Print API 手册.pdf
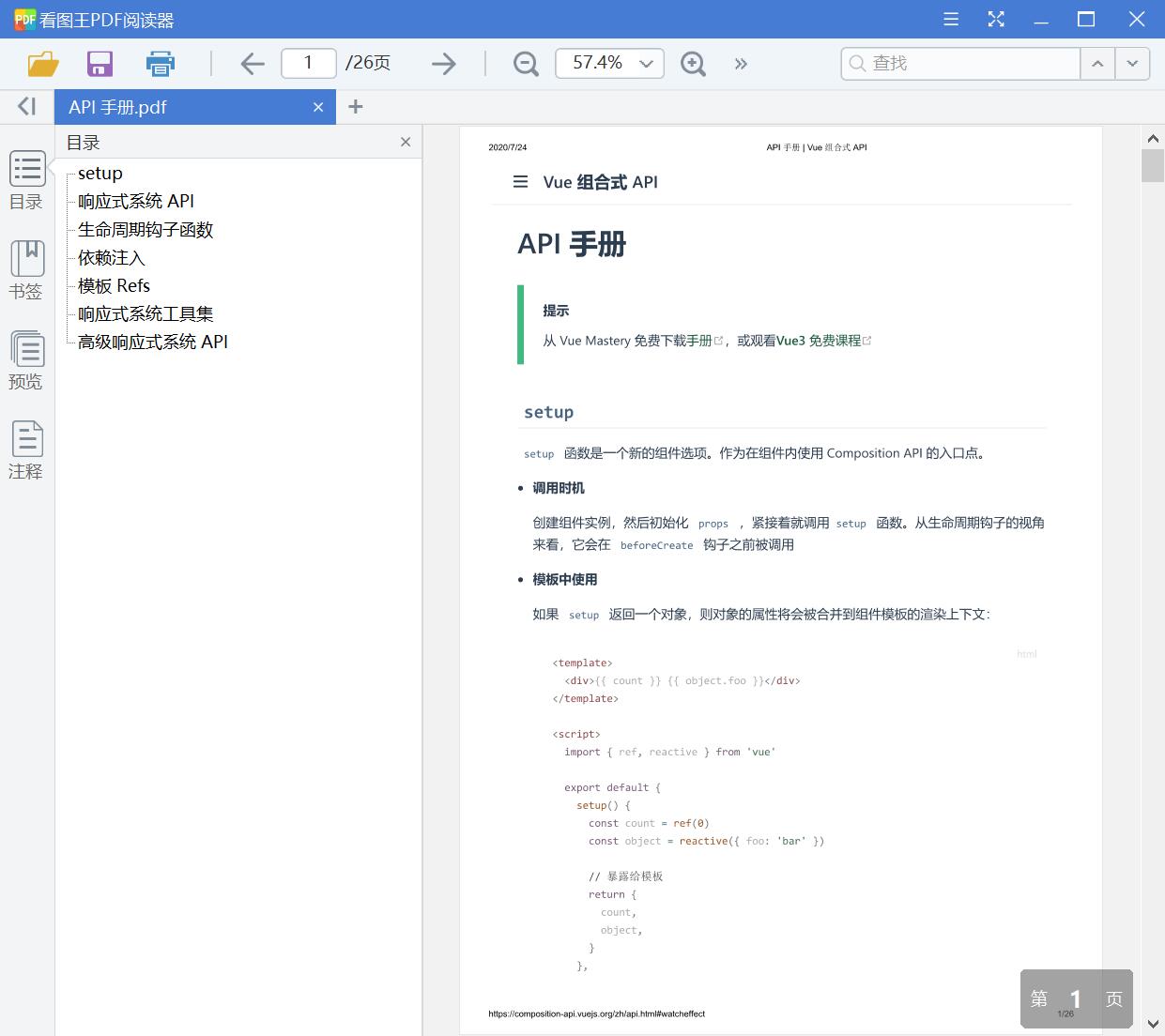This screenshot has height=1036, width=1165. coord(160,63)
